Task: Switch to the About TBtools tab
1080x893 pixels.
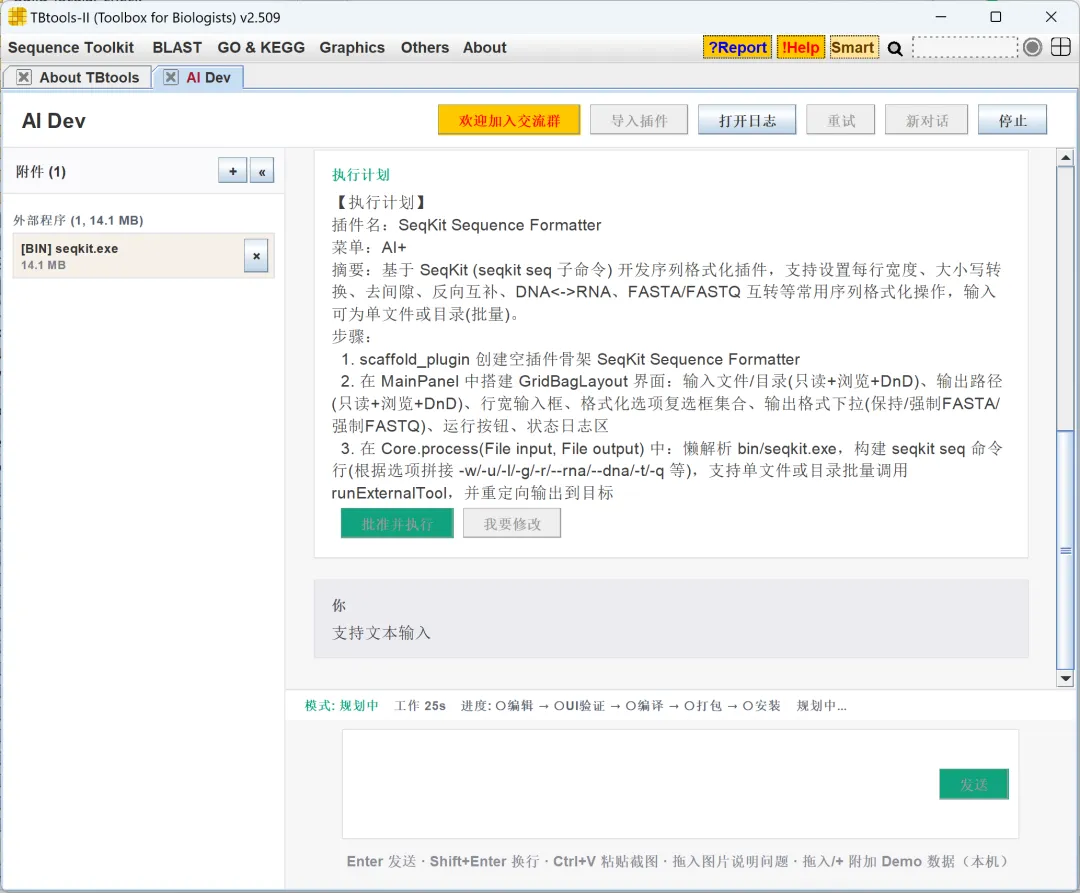Action: coord(90,77)
